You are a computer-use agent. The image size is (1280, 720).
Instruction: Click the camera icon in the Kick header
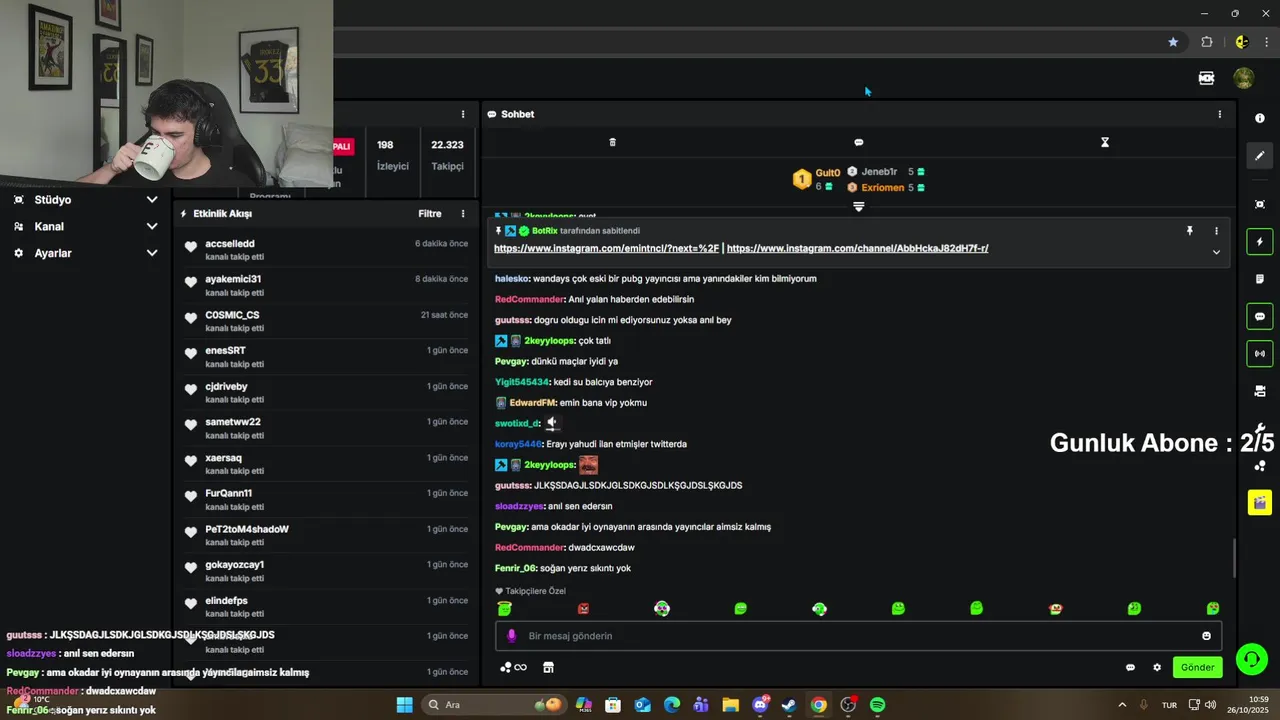pyautogui.click(x=1206, y=78)
